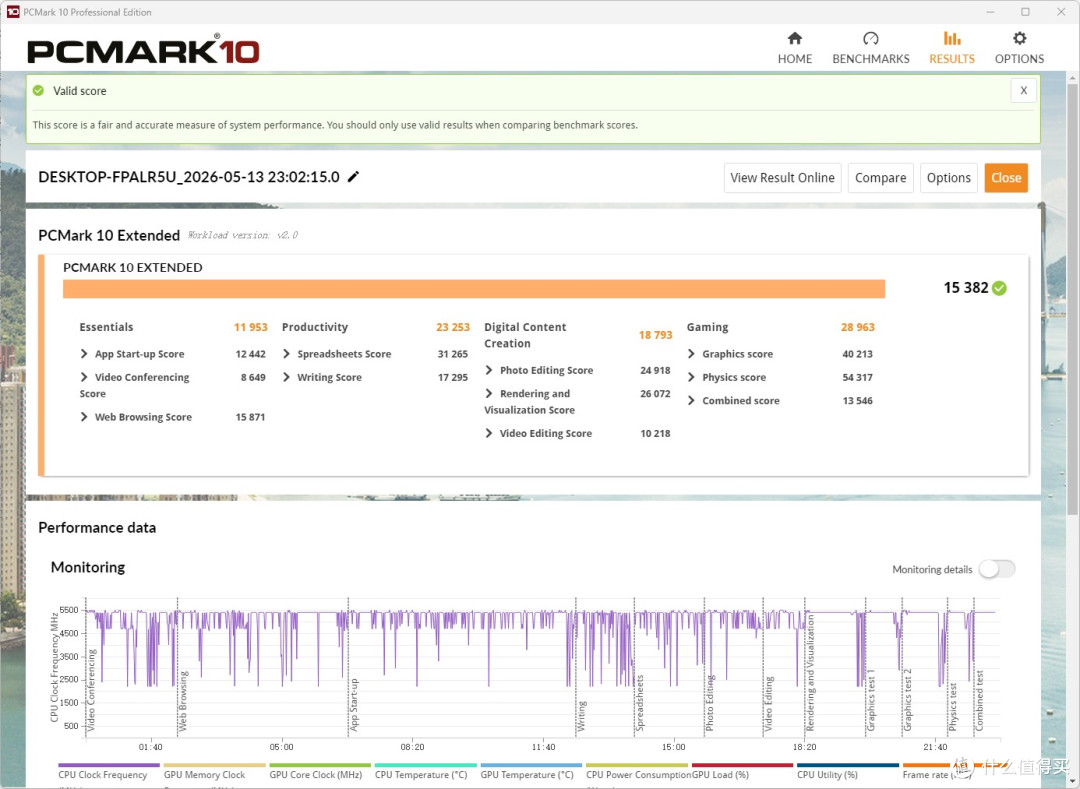Click the Physics test marker
The width and height of the screenshot is (1080, 789).
(953, 707)
